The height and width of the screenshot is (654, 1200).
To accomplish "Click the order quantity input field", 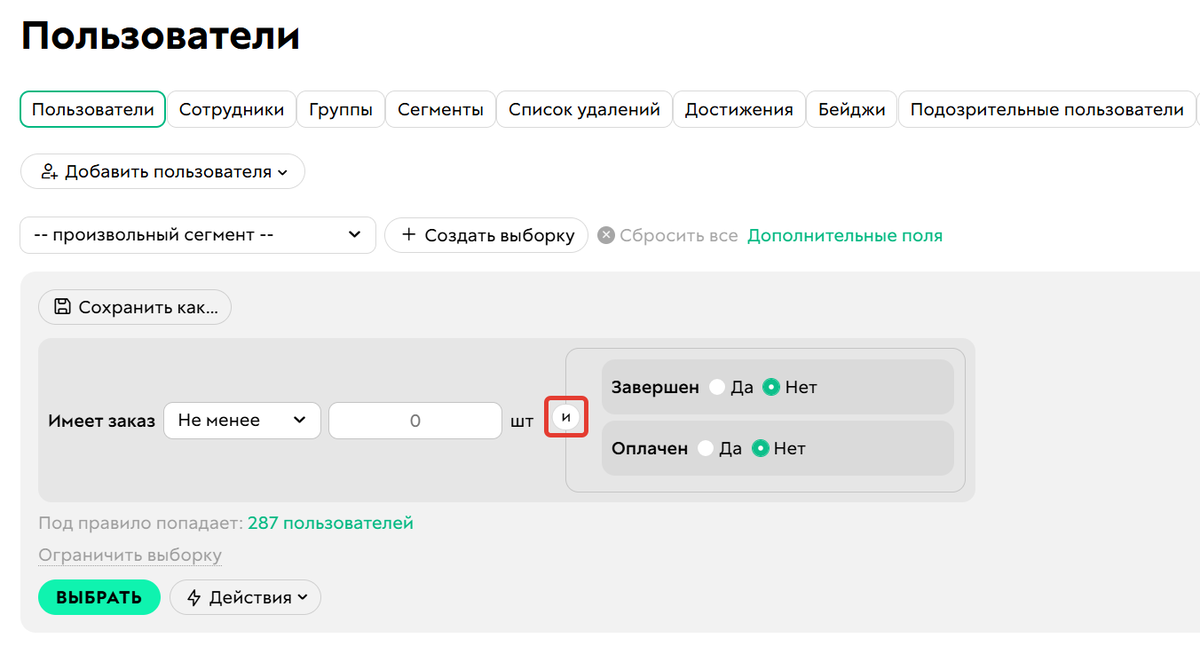I will tap(414, 420).
